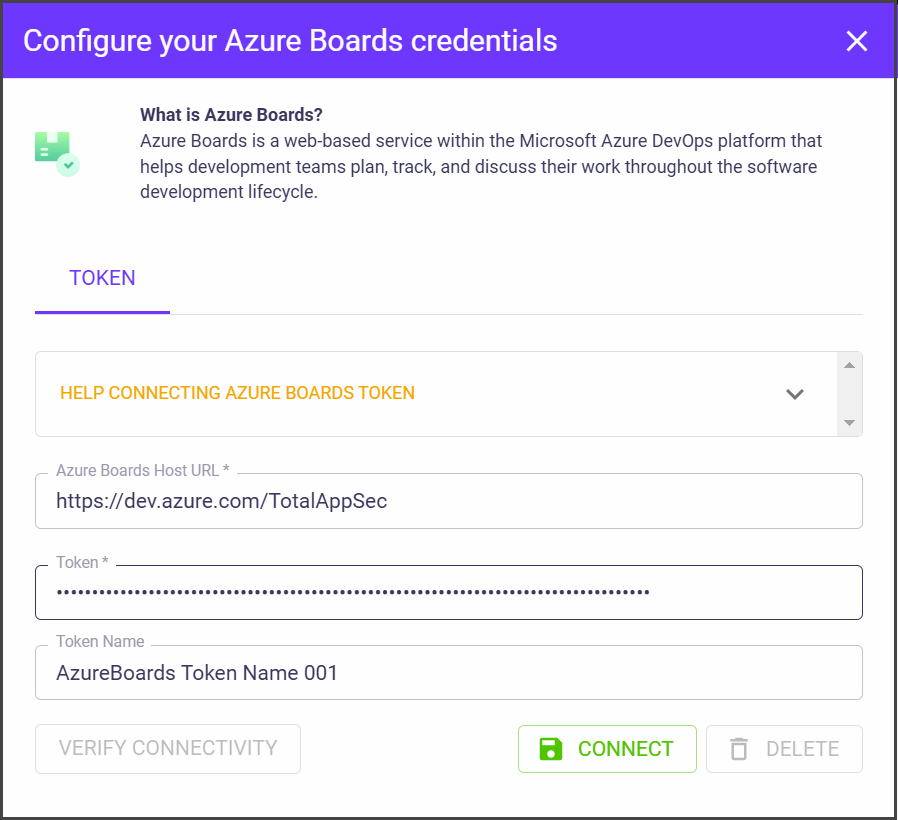This screenshot has height=820, width=898.
Task: Click the dialog title text
Action: 290,41
